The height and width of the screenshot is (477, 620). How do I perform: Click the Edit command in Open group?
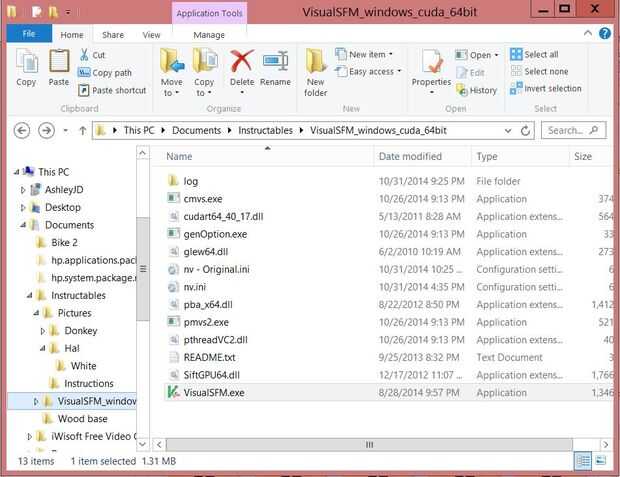(470, 73)
